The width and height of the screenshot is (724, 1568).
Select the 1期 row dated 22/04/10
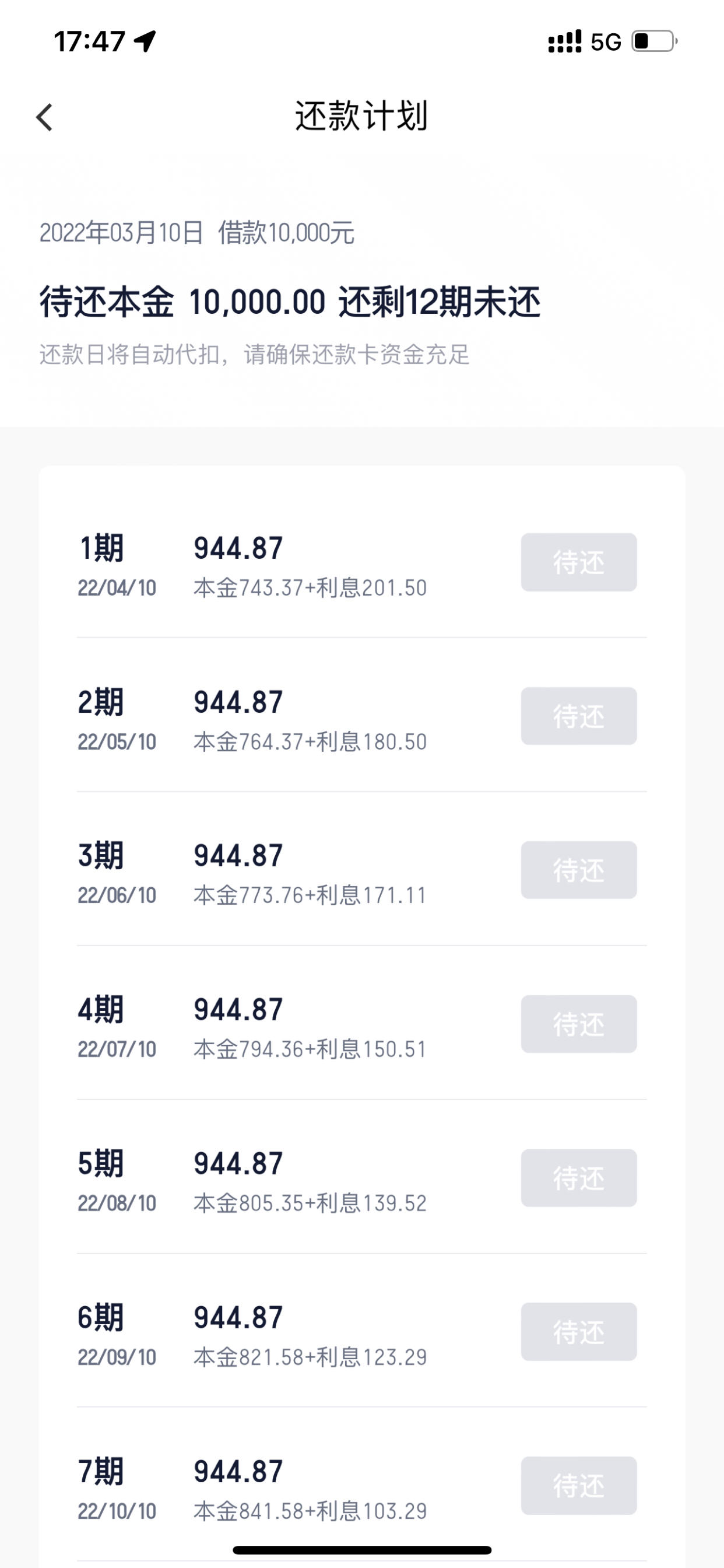click(361, 562)
